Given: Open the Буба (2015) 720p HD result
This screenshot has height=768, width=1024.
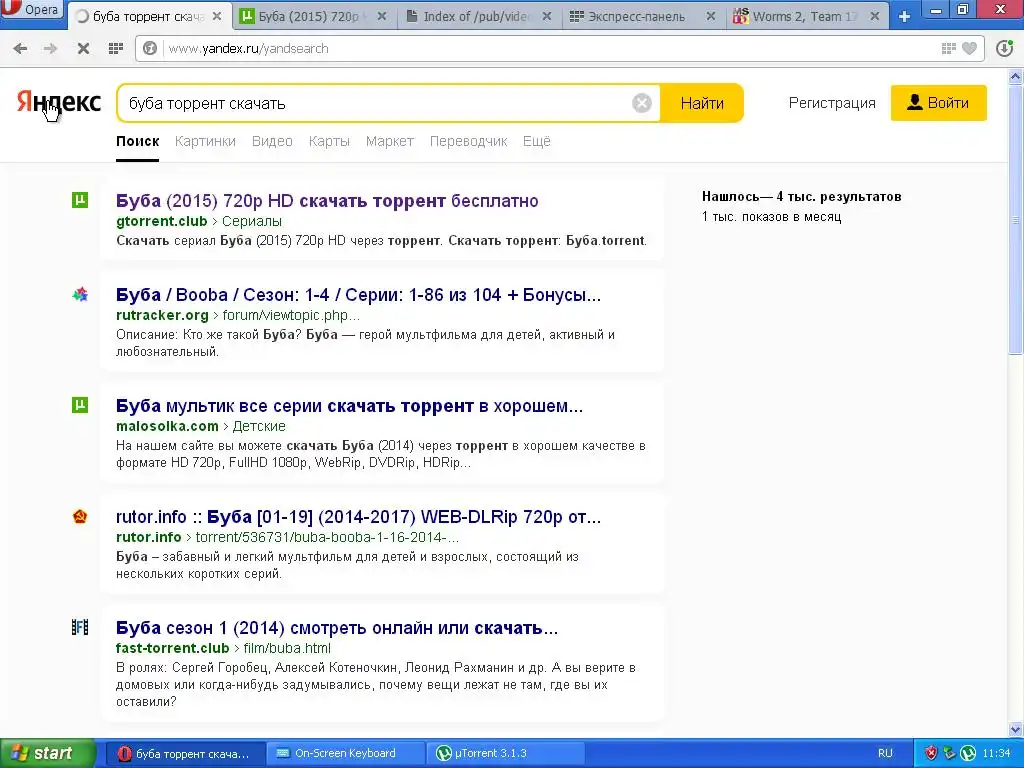Looking at the screenshot, I should pos(327,200).
